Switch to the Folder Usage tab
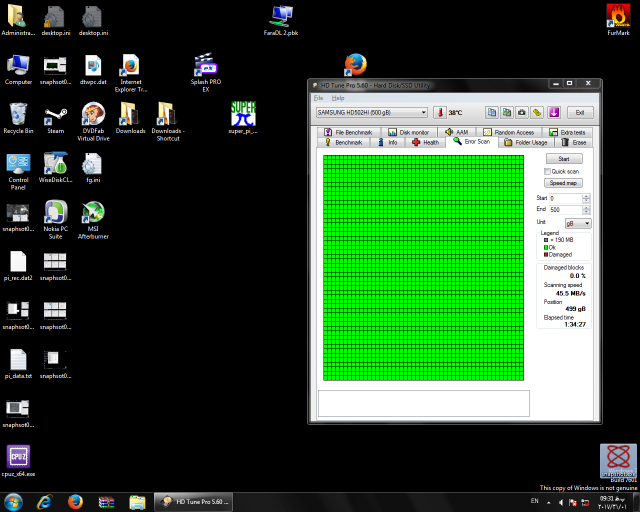Image resolution: width=640 pixels, height=512 pixels. pyautogui.click(x=526, y=142)
